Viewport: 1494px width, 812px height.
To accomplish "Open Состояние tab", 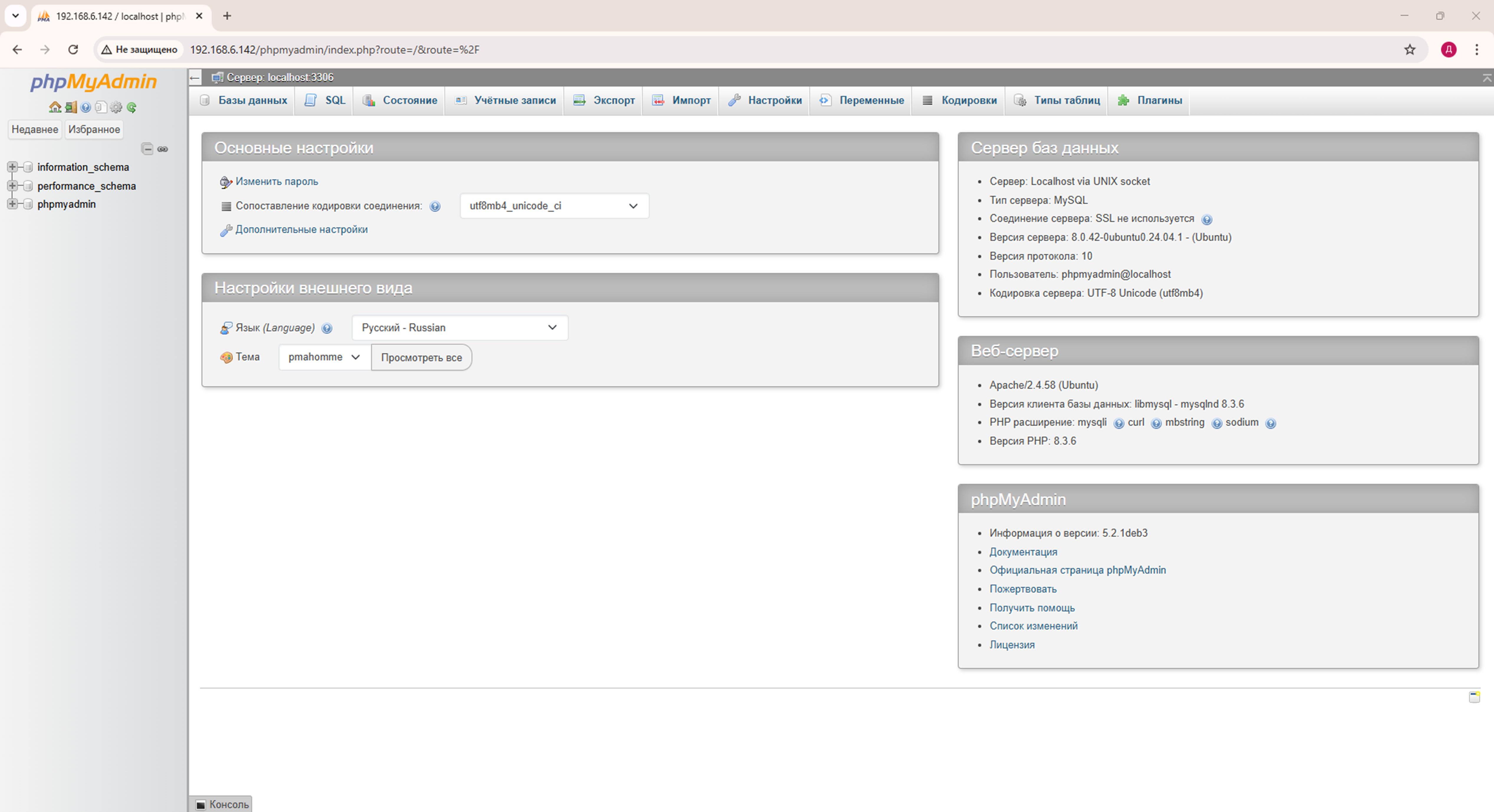I will tap(400, 100).
